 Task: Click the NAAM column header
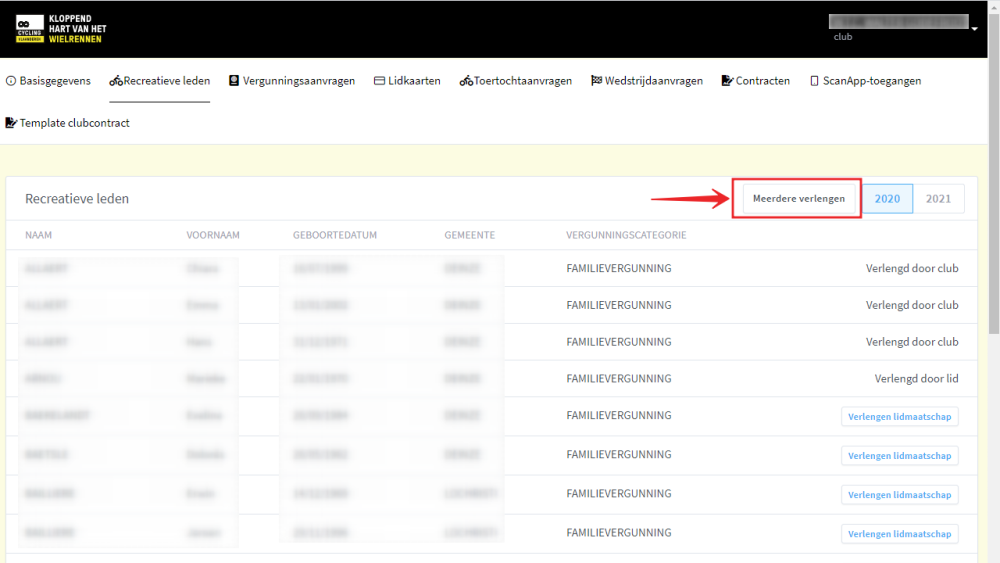tap(38, 235)
